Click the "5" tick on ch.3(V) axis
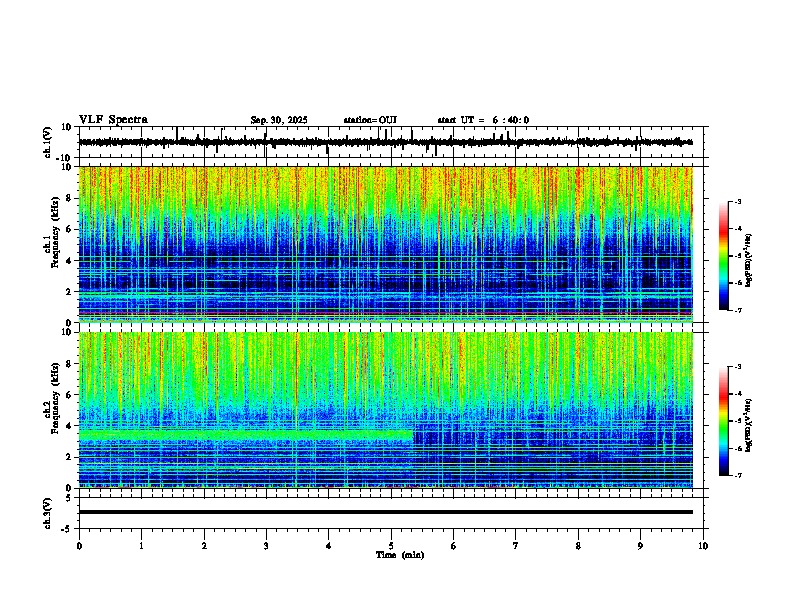 pyautogui.click(x=70, y=498)
